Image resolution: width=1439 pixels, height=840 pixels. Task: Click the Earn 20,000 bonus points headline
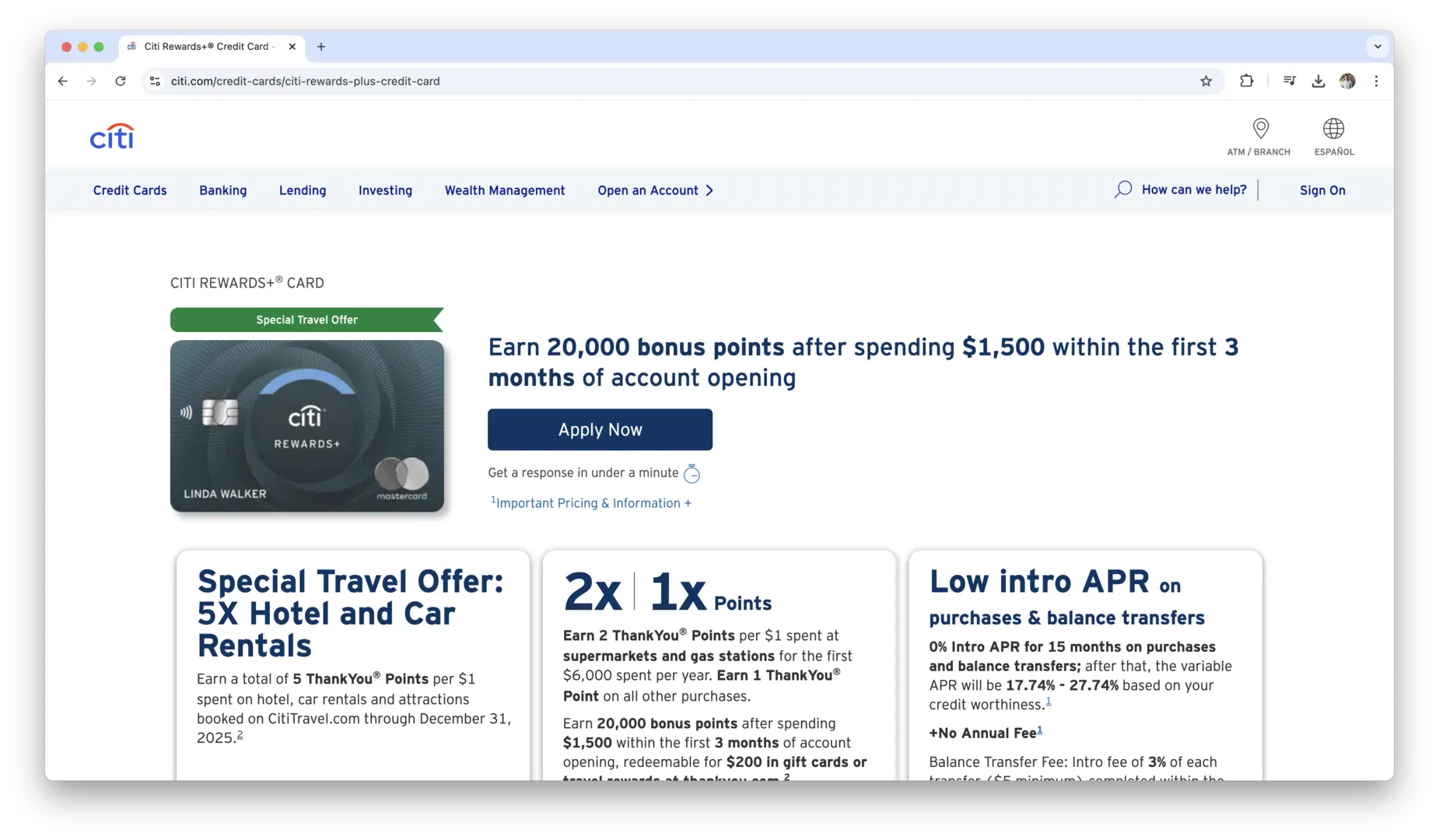tap(863, 362)
